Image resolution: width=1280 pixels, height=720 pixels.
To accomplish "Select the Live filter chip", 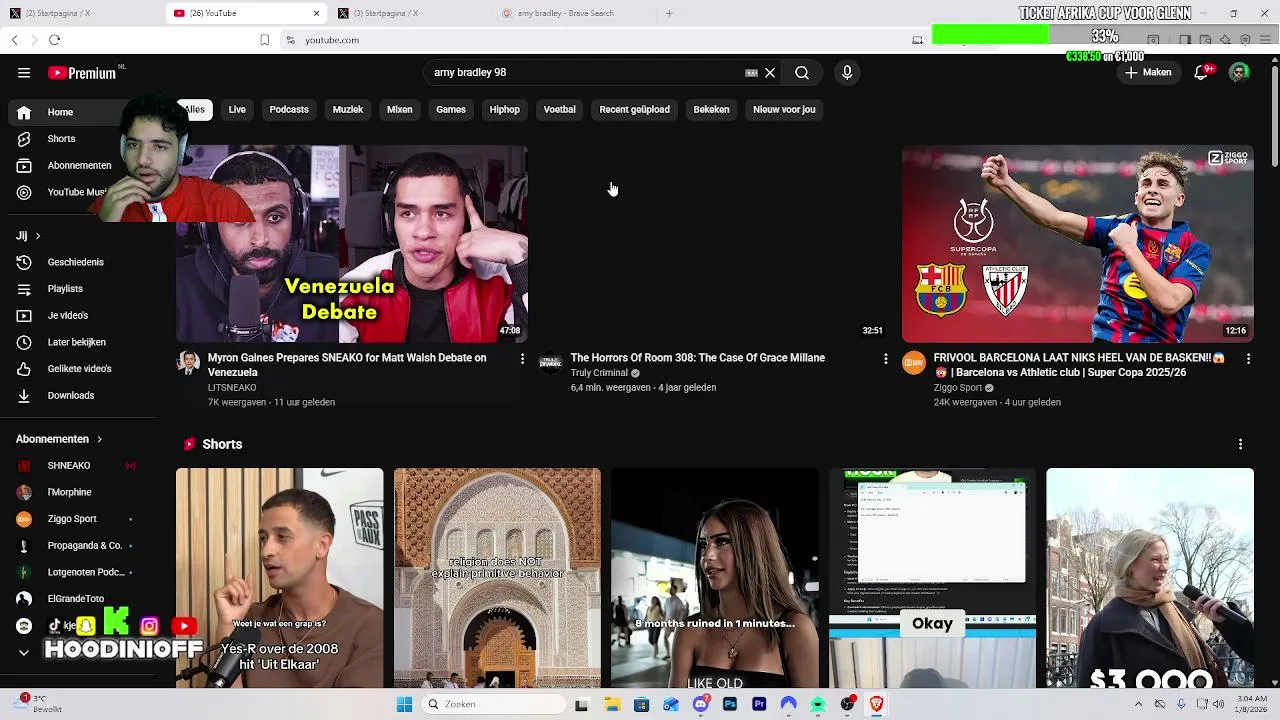I will pyautogui.click(x=237, y=110).
